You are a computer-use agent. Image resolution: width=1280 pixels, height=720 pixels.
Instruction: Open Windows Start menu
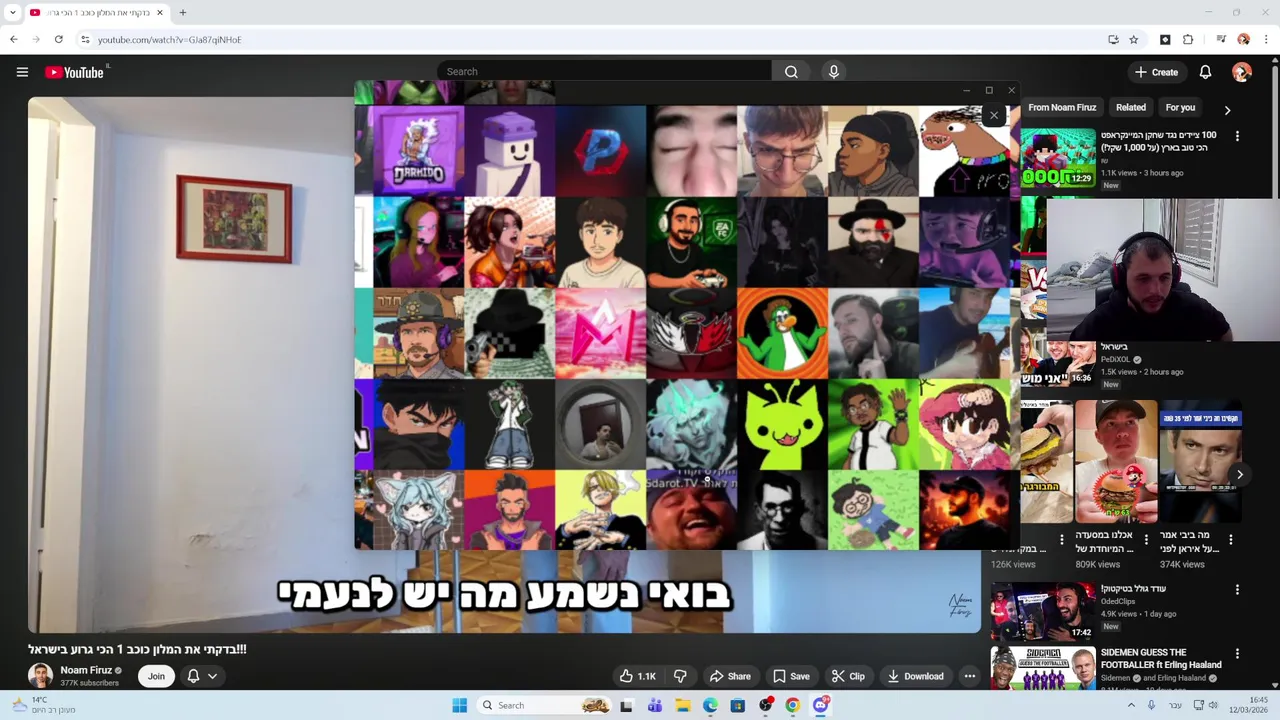[x=459, y=705]
